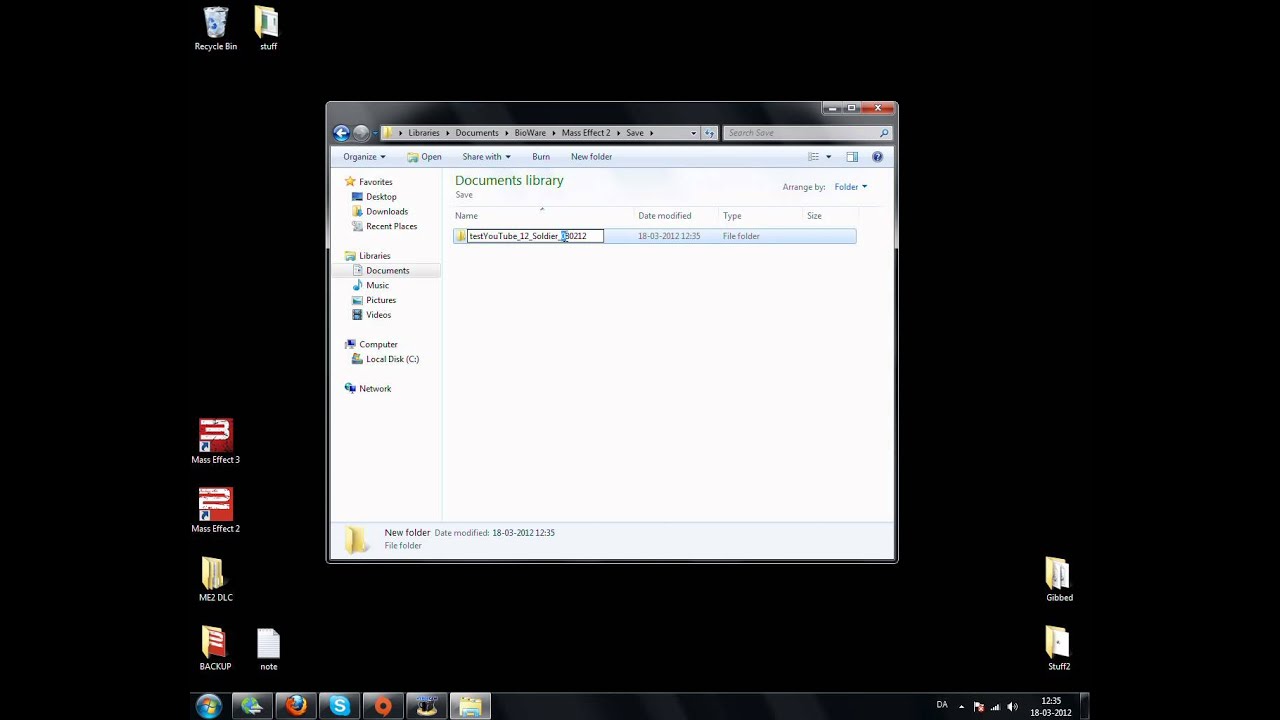Click New folder in the toolbar
Image resolution: width=1280 pixels, height=720 pixels.
pos(591,157)
